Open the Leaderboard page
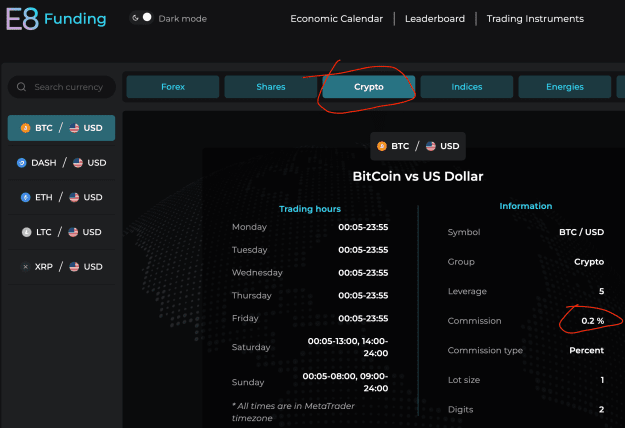 coord(435,19)
